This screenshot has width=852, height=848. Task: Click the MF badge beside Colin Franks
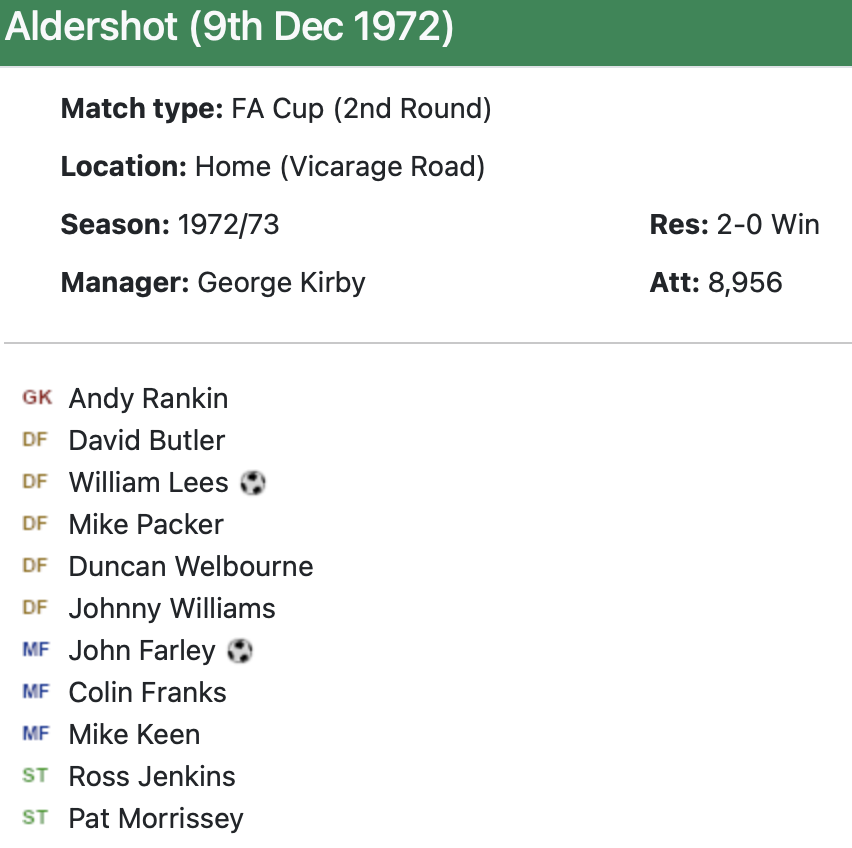[35, 692]
